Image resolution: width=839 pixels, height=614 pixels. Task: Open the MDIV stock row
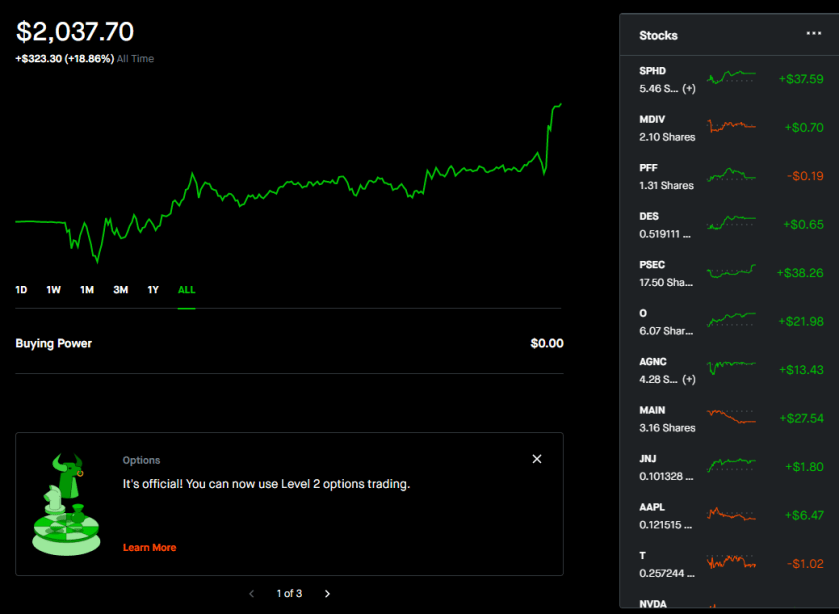(667, 127)
